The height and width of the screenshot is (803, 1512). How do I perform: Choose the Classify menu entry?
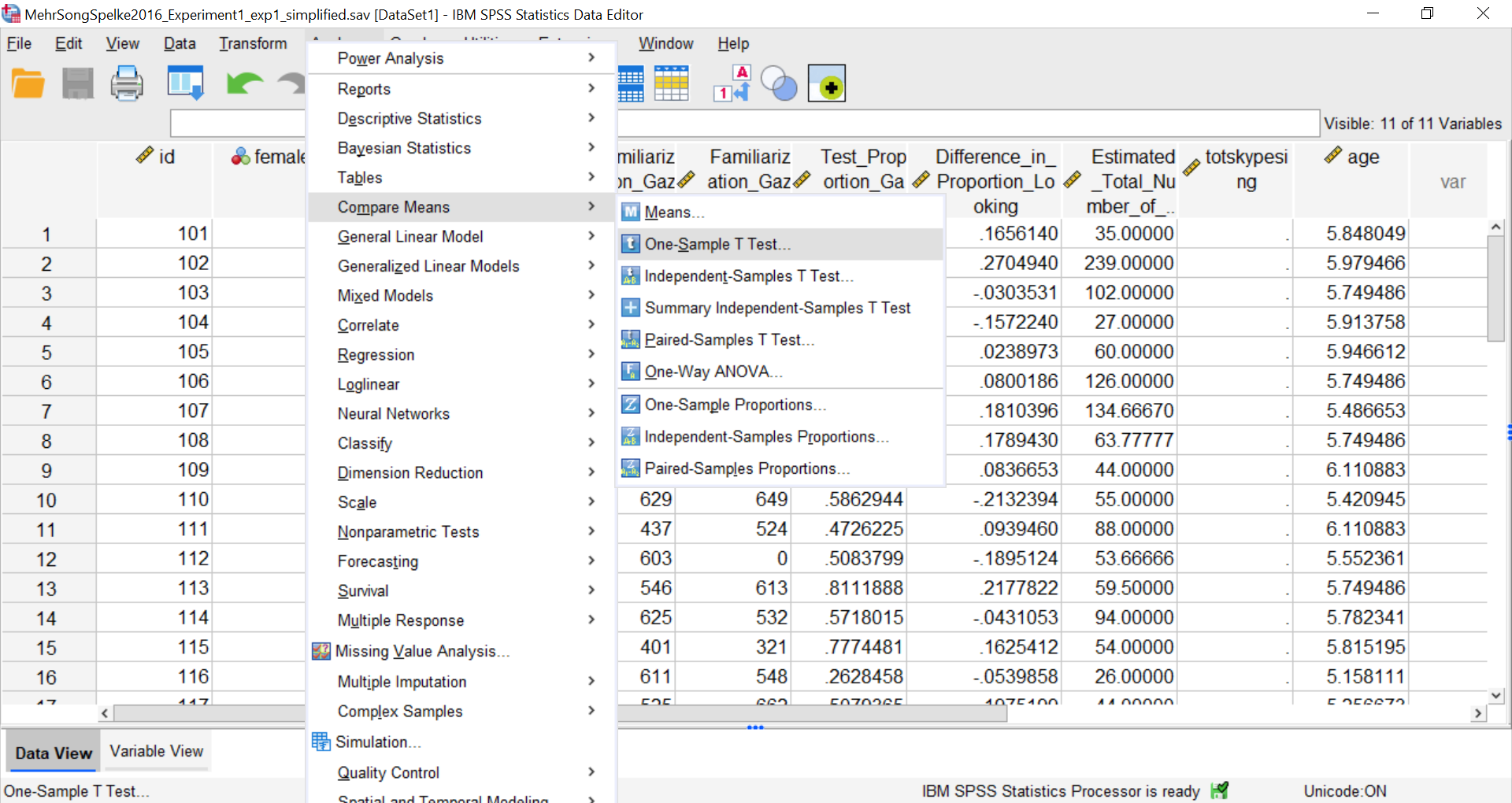click(461, 443)
